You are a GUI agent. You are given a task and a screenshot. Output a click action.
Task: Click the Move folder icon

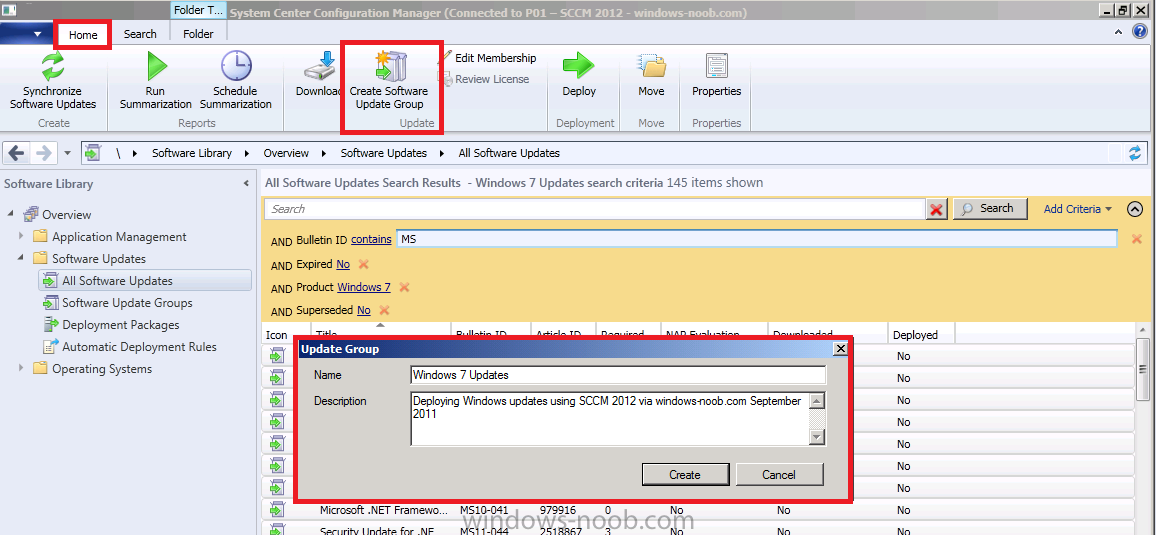652,66
